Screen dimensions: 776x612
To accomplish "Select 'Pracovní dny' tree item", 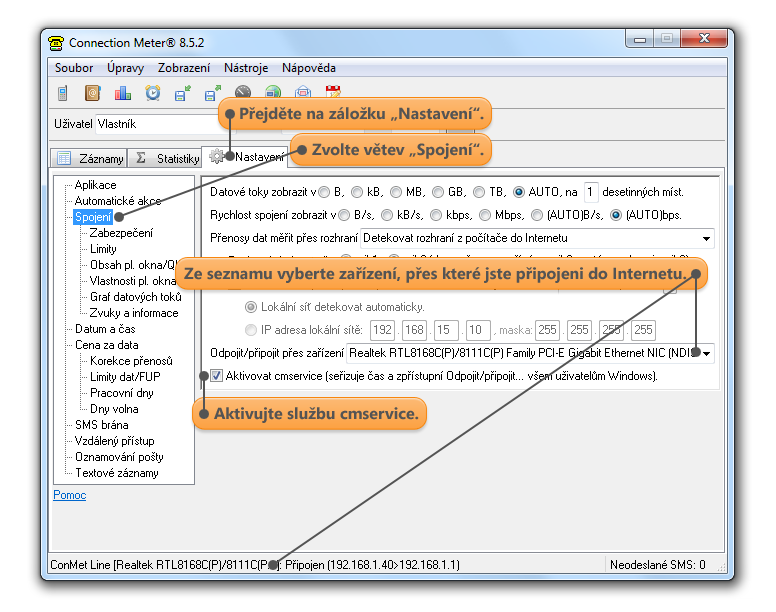I will click(x=122, y=393).
